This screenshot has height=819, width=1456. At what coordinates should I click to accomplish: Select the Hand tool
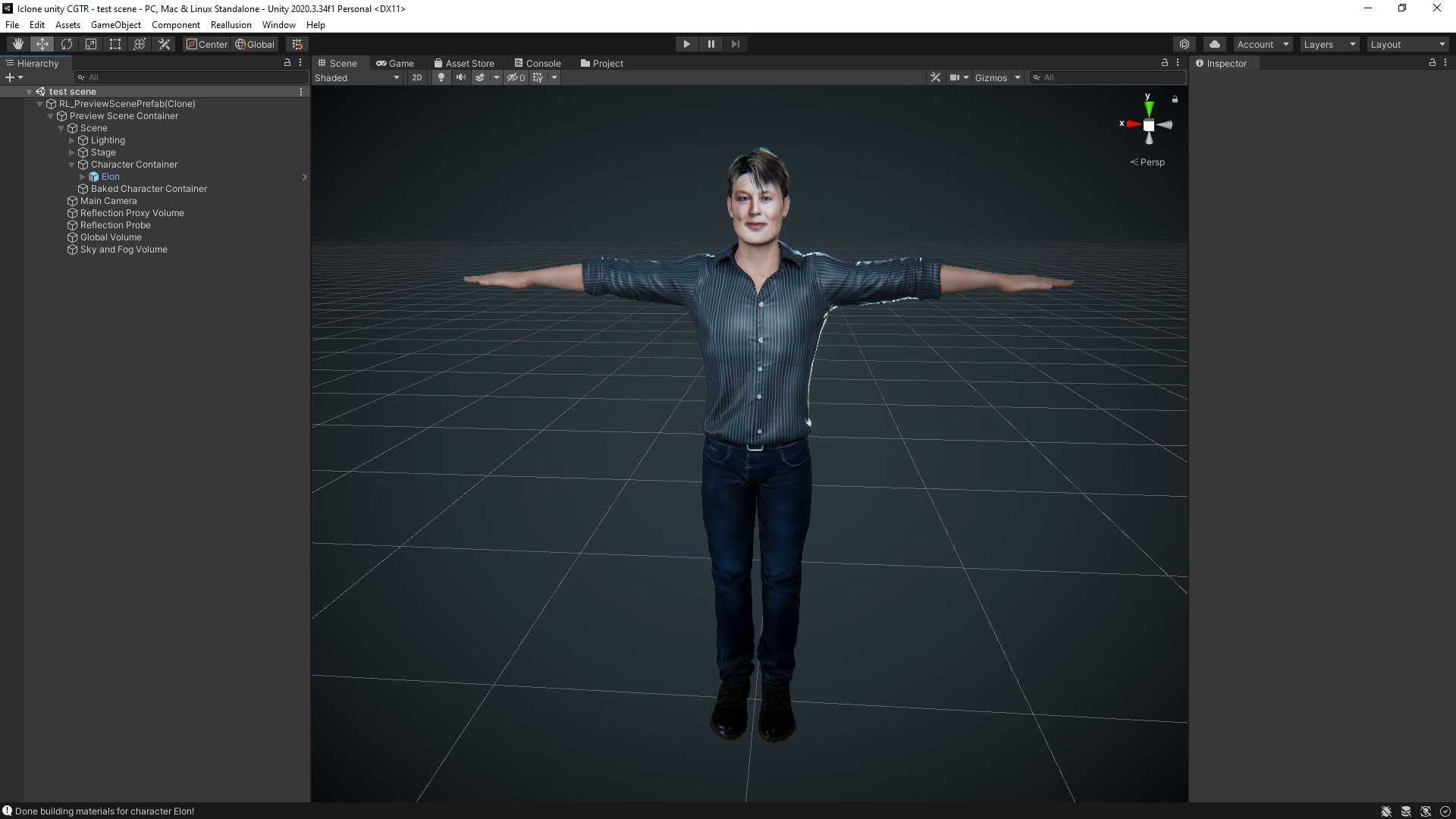pyautogui.click(x=17, y=44)
